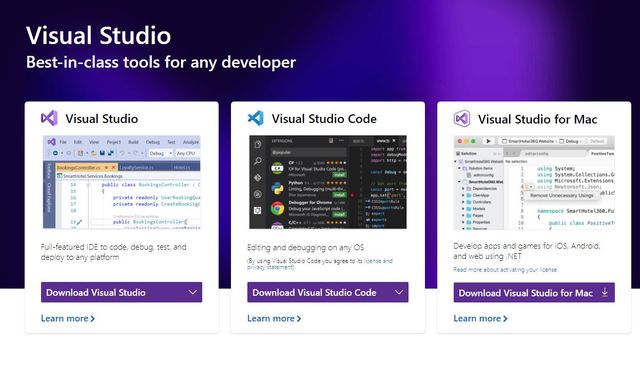
Task: Open Learn more under Visual Studio Code card
Action: pos(274,318)
